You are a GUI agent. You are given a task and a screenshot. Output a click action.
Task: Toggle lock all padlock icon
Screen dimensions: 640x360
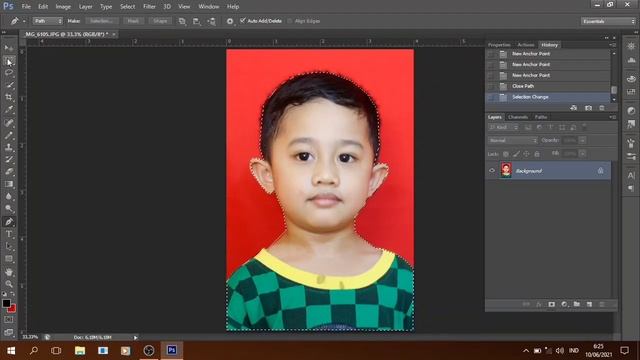[537, 154]
